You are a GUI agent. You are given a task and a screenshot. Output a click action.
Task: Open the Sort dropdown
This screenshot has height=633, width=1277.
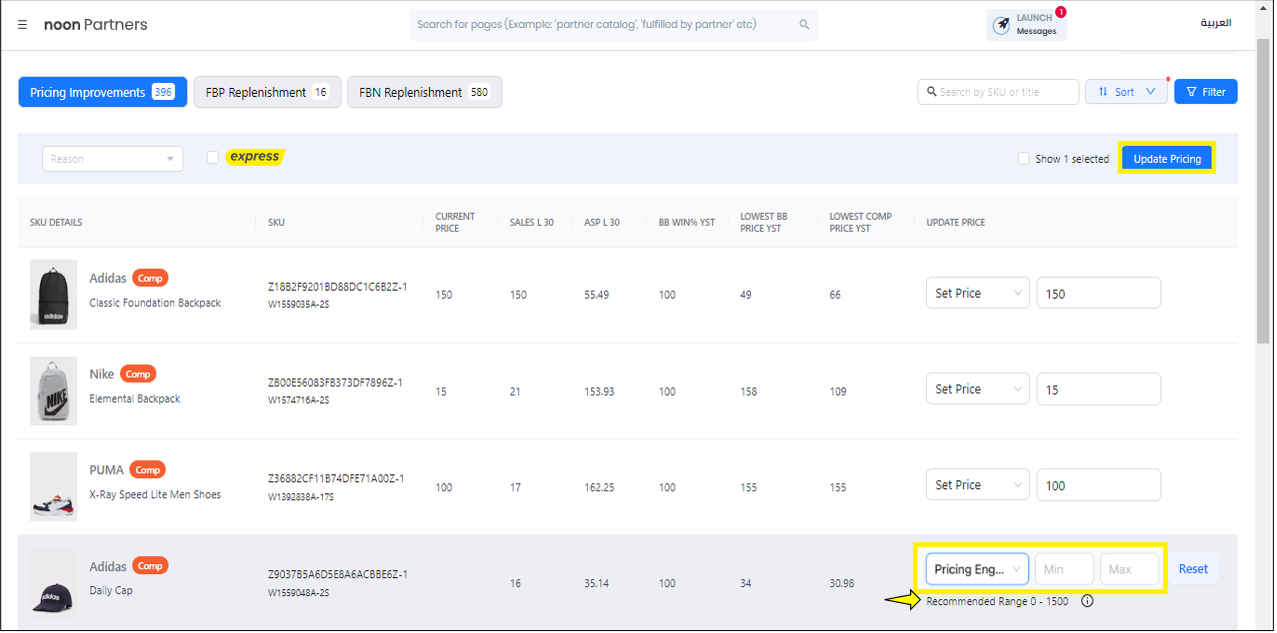coord(1126,92)
